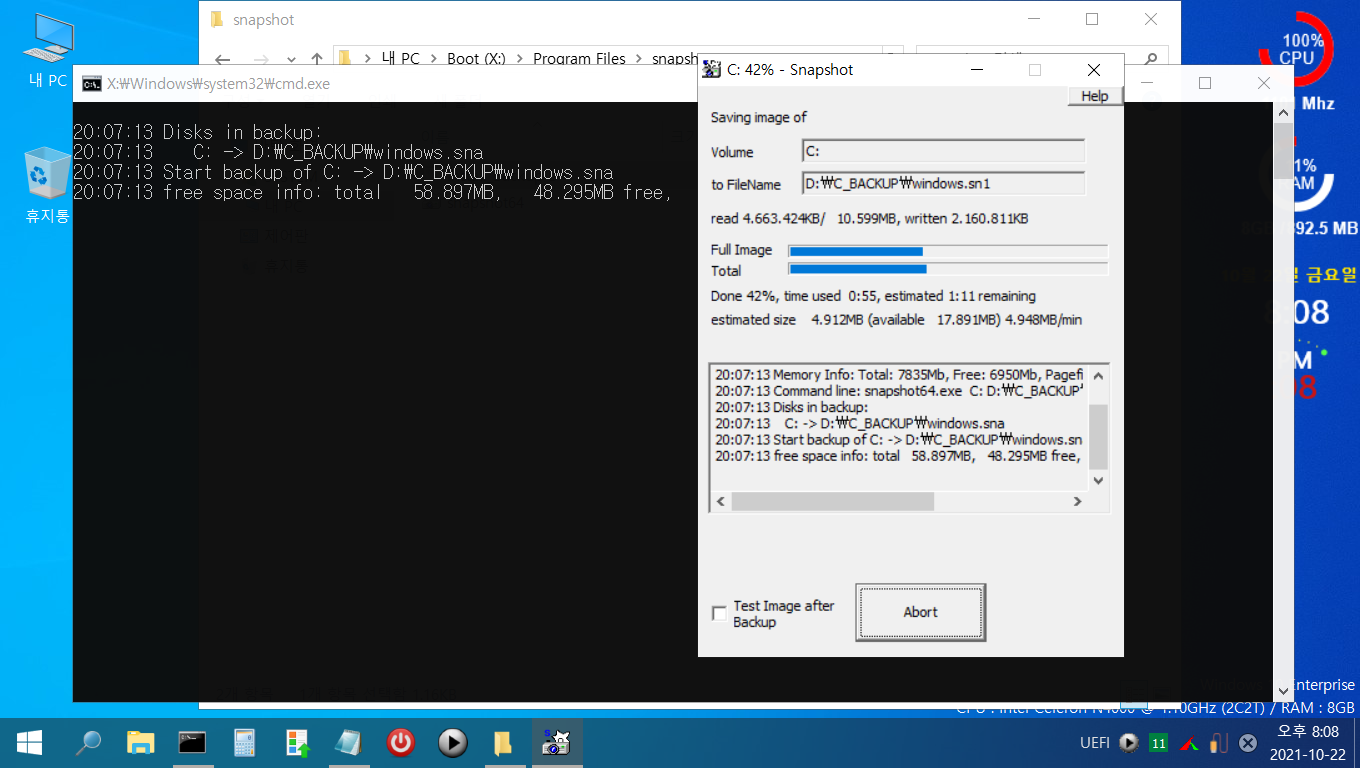1360x768 pixels.
Task: Click the USB device tray icon
Action: [x=1219, y=743]
